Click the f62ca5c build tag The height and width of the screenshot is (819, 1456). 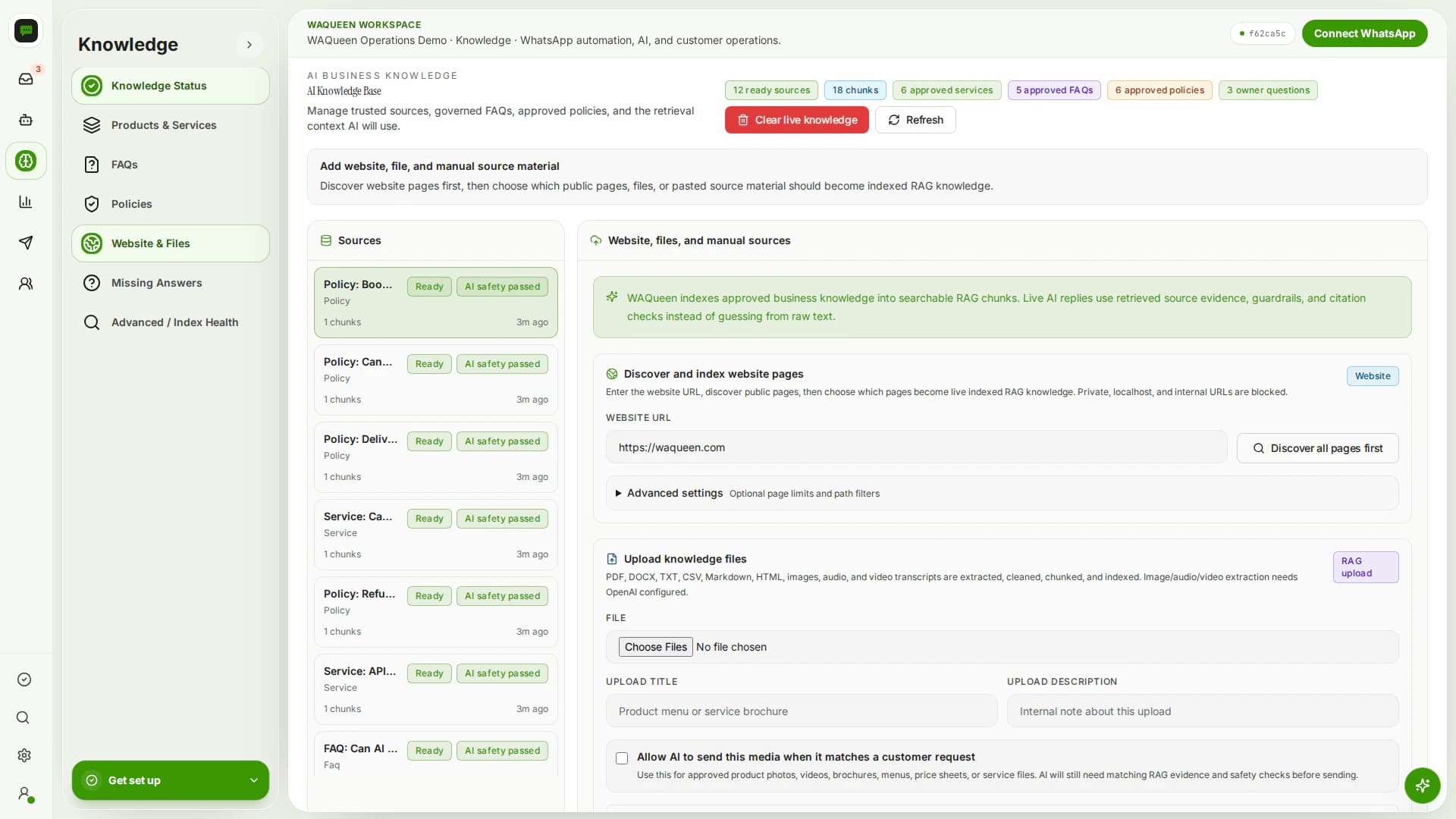point(1262,33)
